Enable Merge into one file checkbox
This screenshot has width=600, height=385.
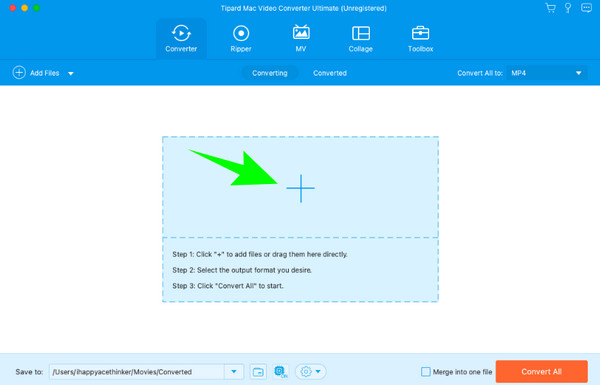coord(426,372)
